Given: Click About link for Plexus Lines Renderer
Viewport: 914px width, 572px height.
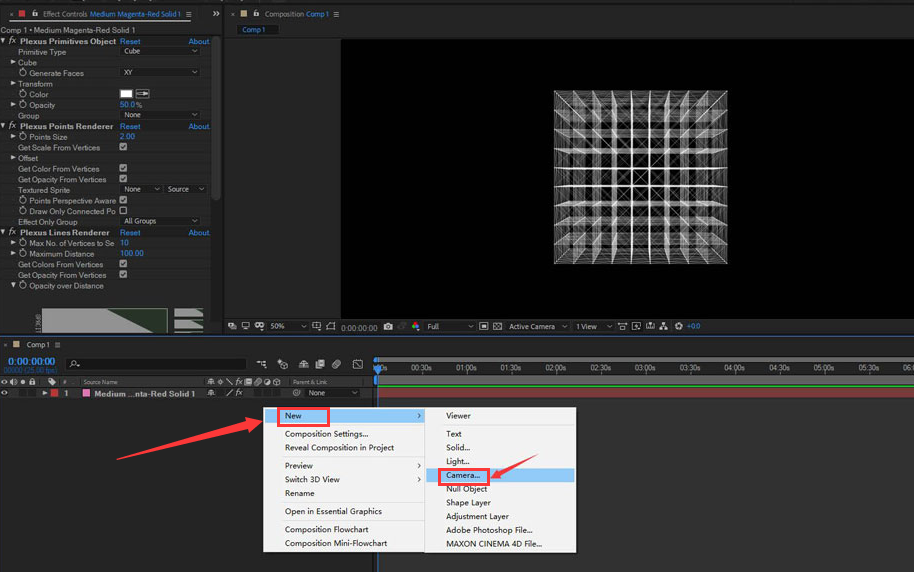Looking at the screenshot, I should [199, 233].
